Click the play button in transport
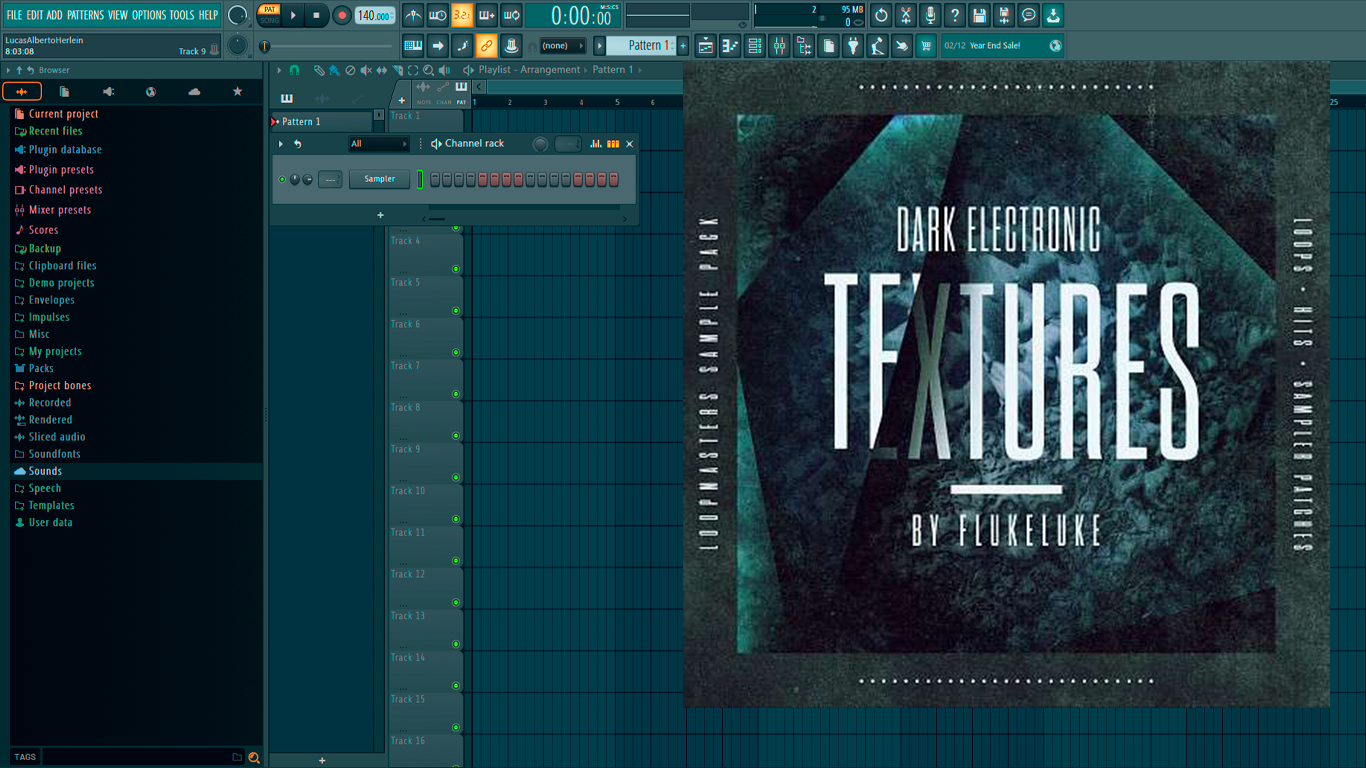 (x=293, y=15)
